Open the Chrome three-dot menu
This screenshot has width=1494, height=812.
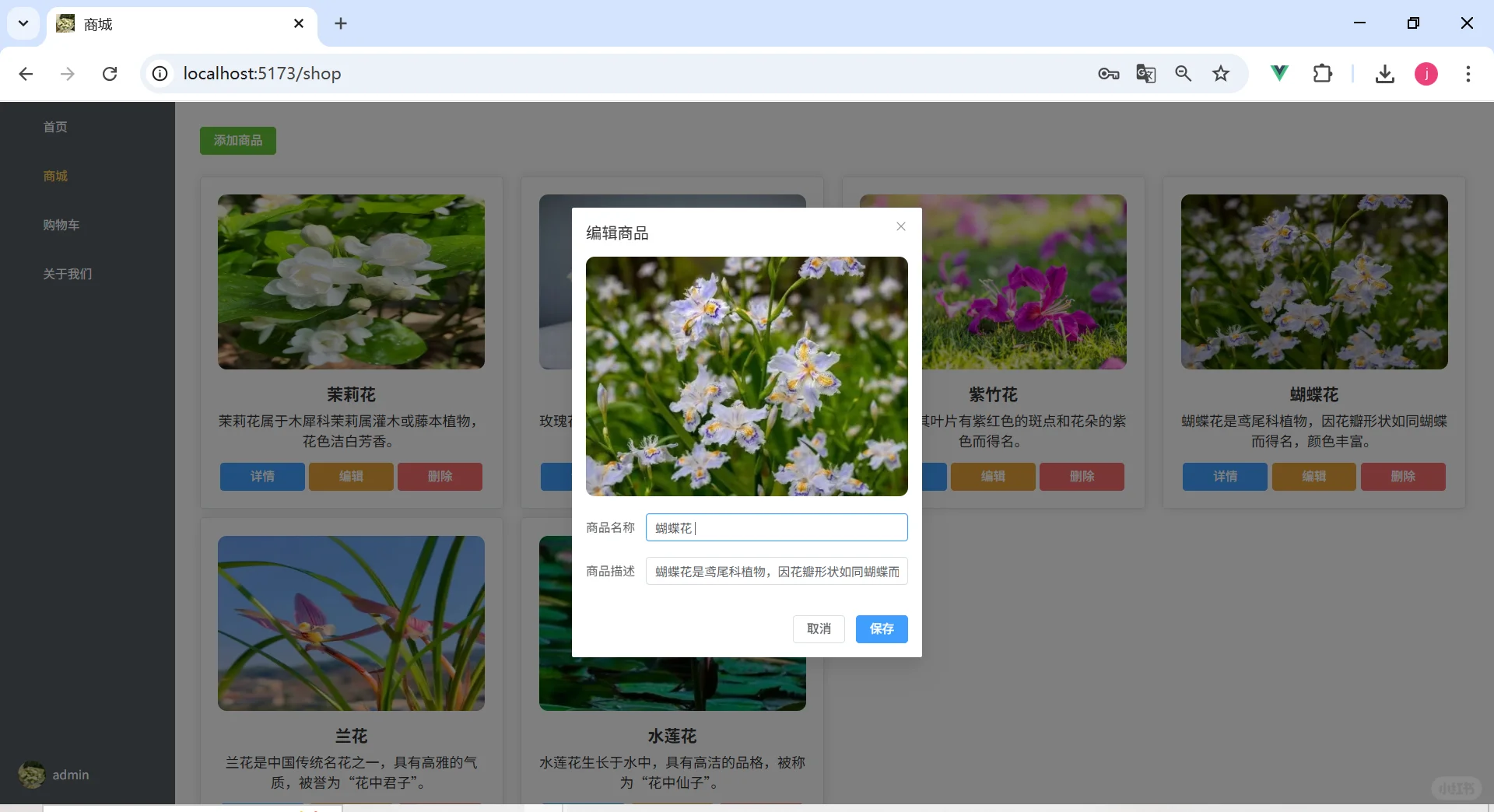pyautogui.click(x=1470, y=73)
